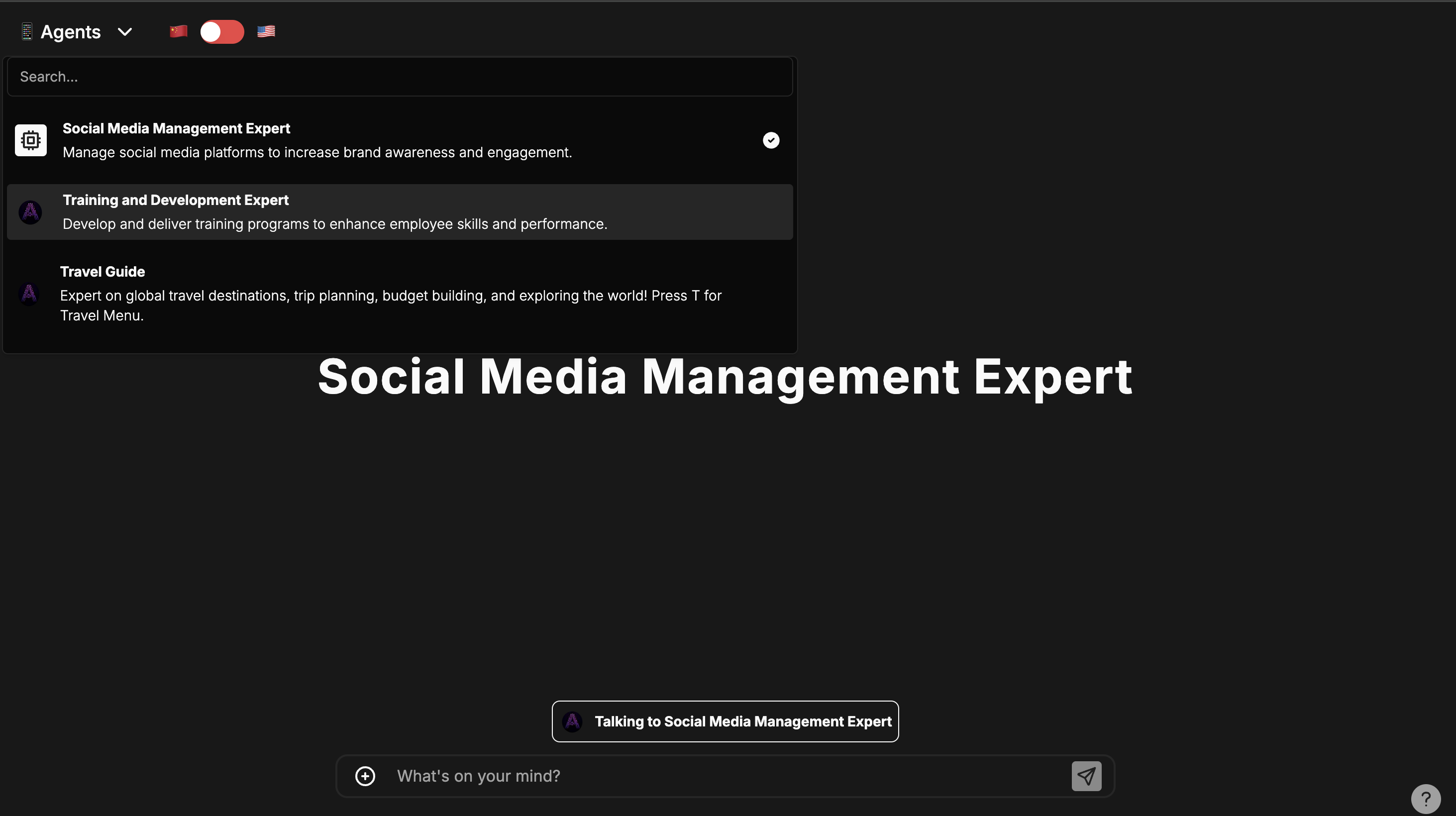This screenshot has height=816, width=1456.
Task: Click the chip icon of Social Media Management Expert
Action: point(30,140)
